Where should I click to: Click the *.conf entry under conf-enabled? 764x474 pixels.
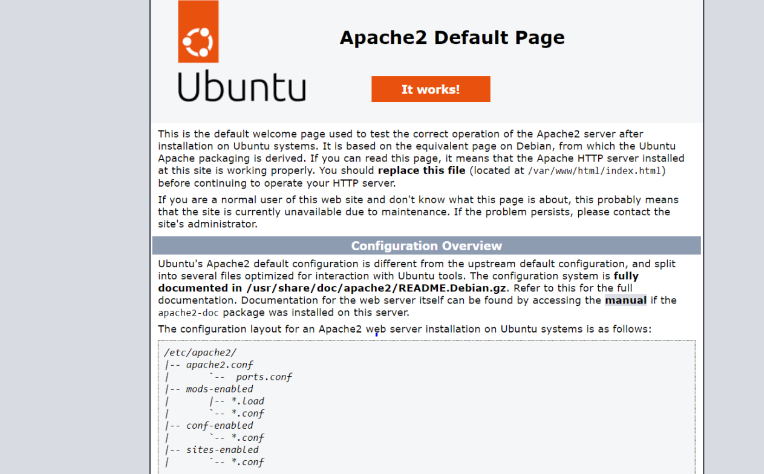(248, 437)
